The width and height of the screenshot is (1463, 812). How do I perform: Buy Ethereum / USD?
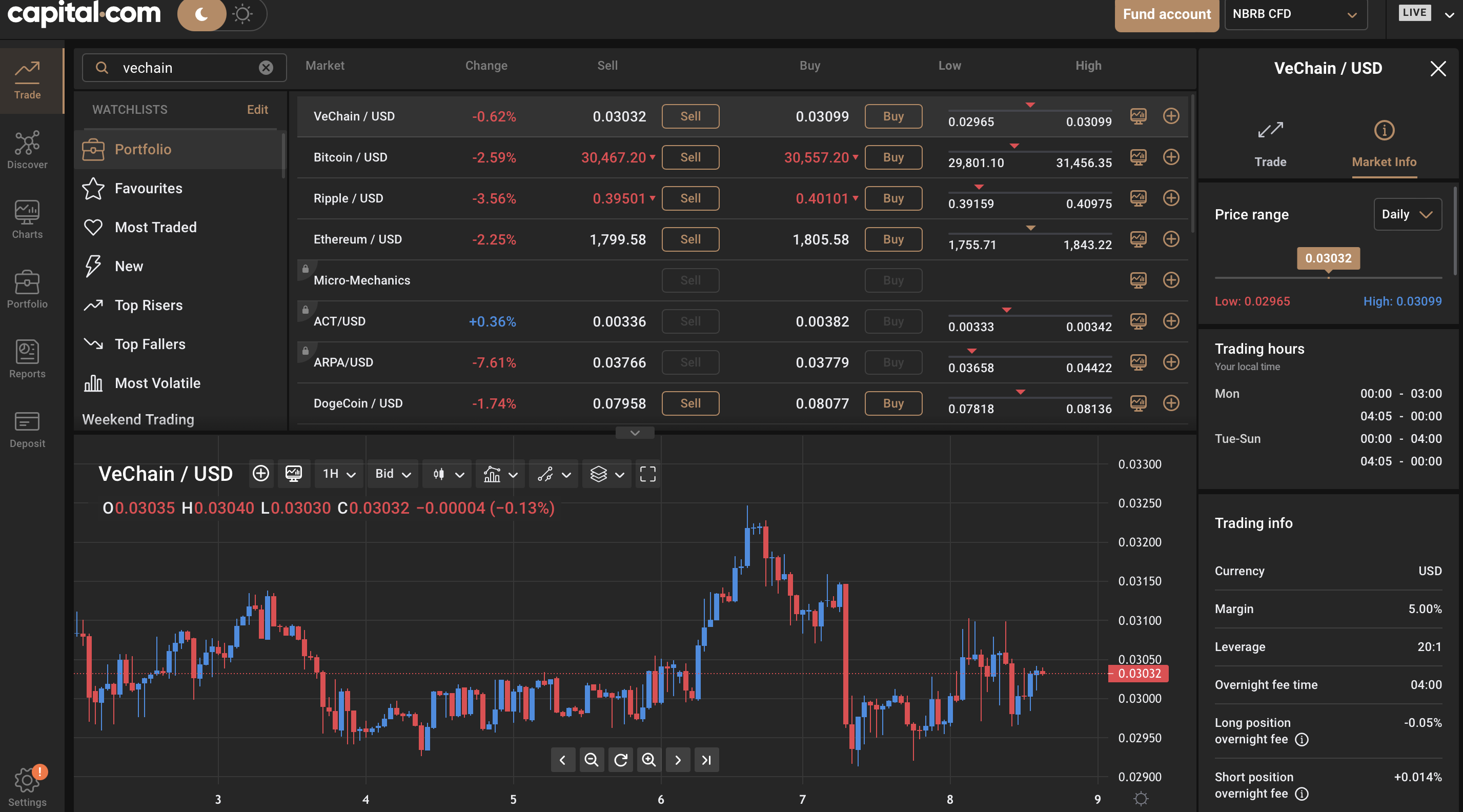pos(893,239)
